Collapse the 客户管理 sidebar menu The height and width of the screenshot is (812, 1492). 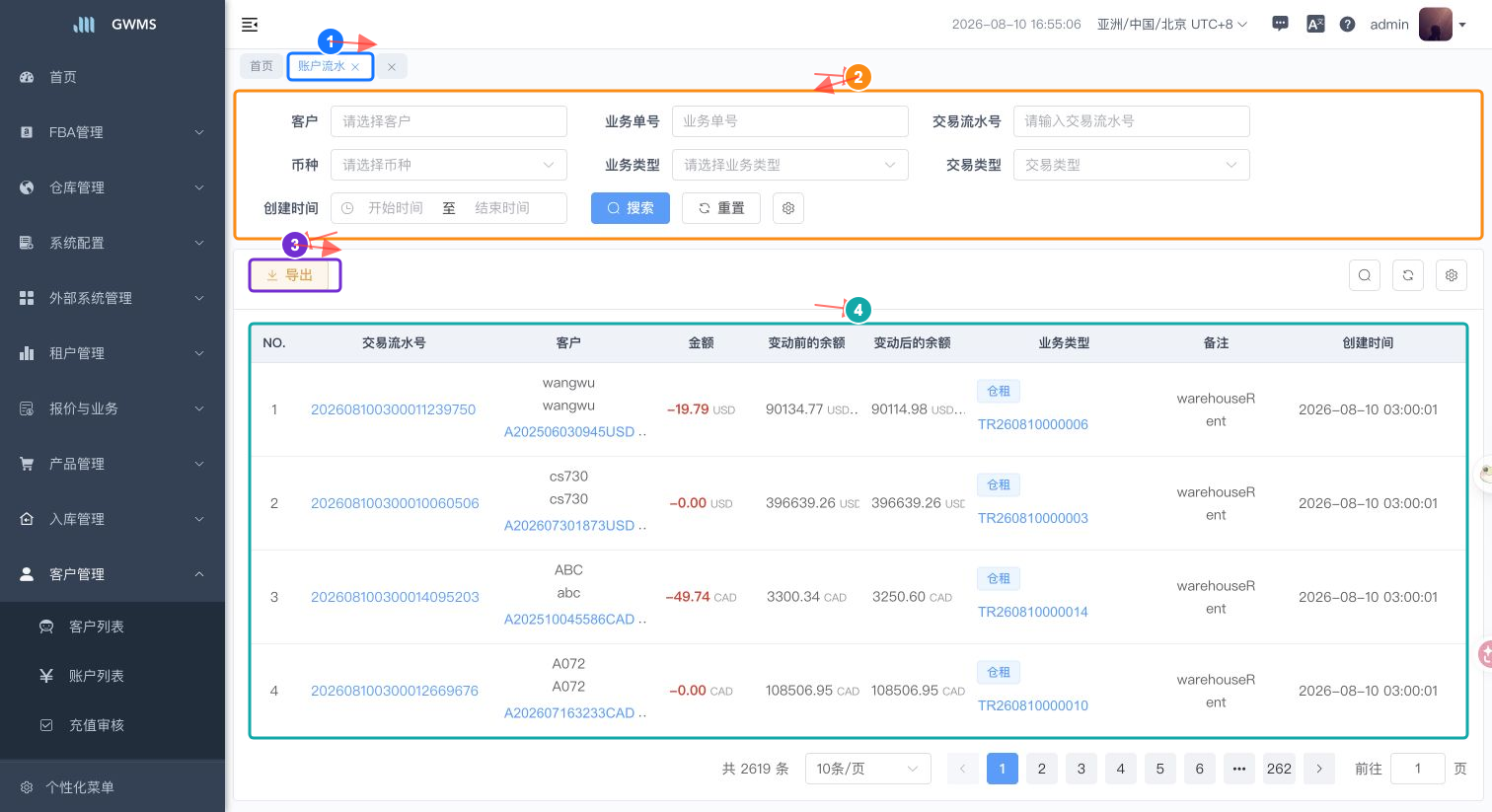pyautogui.click(x=112, y=574)
